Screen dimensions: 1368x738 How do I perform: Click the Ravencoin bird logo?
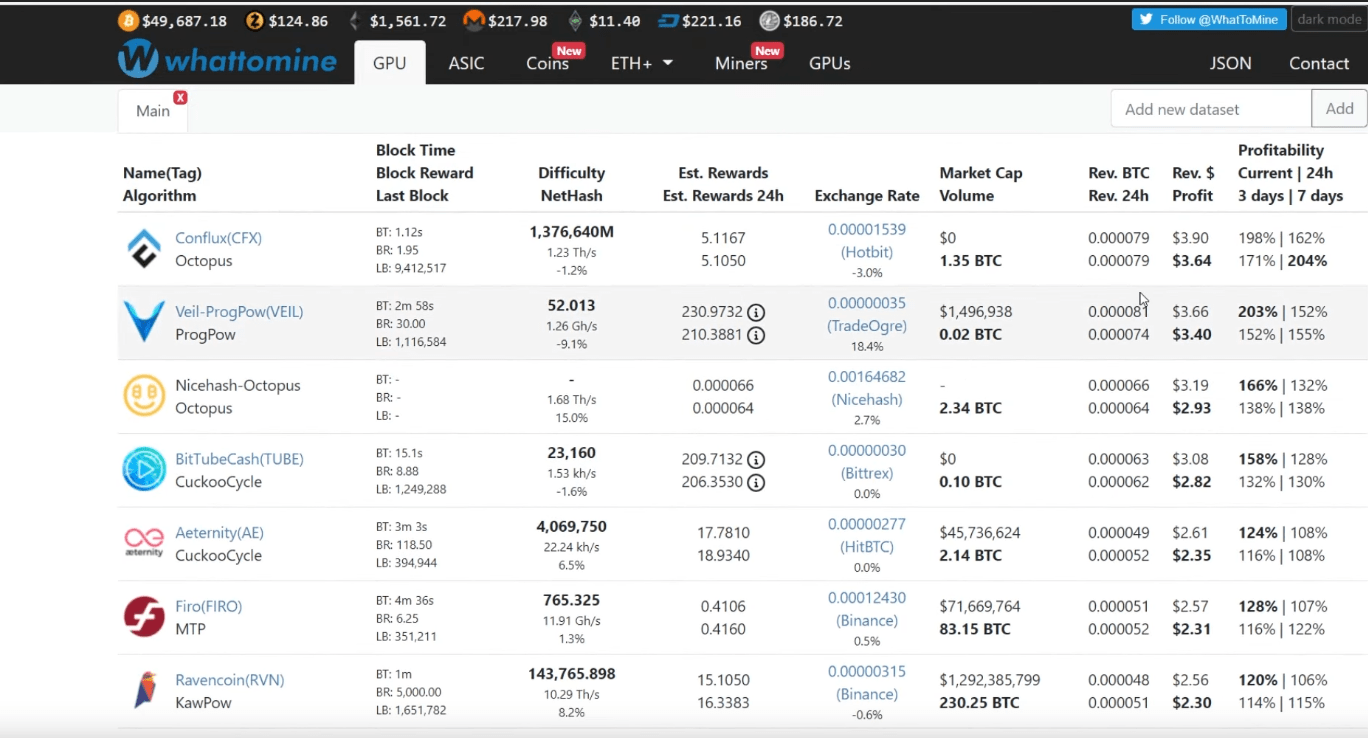pos(144,690)
